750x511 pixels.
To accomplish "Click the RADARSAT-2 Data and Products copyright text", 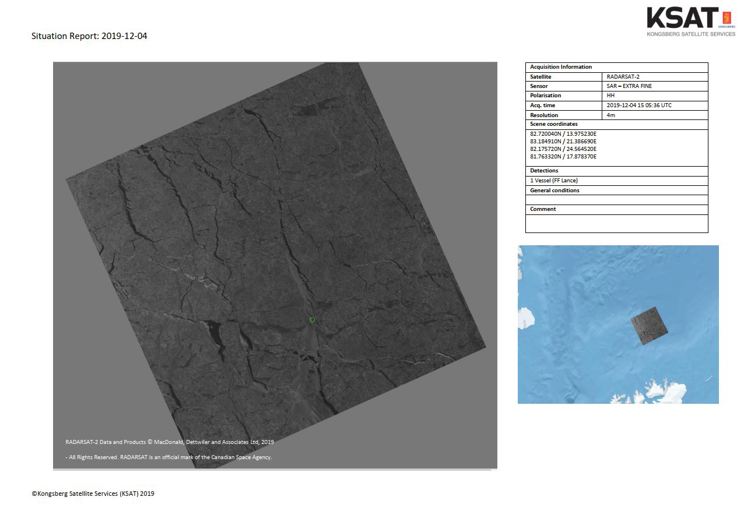I will [x=170, y=441].
